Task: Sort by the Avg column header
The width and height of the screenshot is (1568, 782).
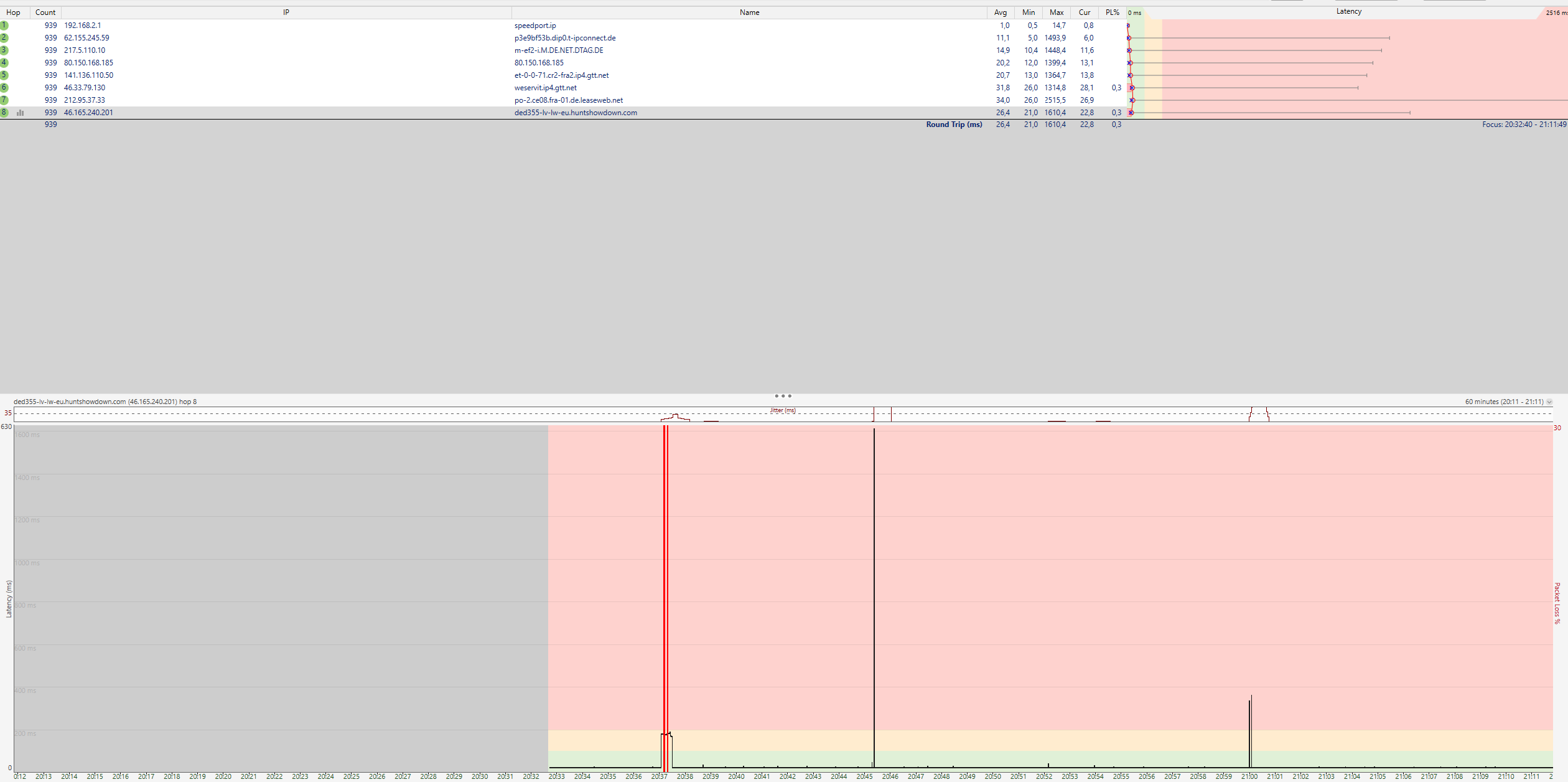Action: pos(1000,12)
